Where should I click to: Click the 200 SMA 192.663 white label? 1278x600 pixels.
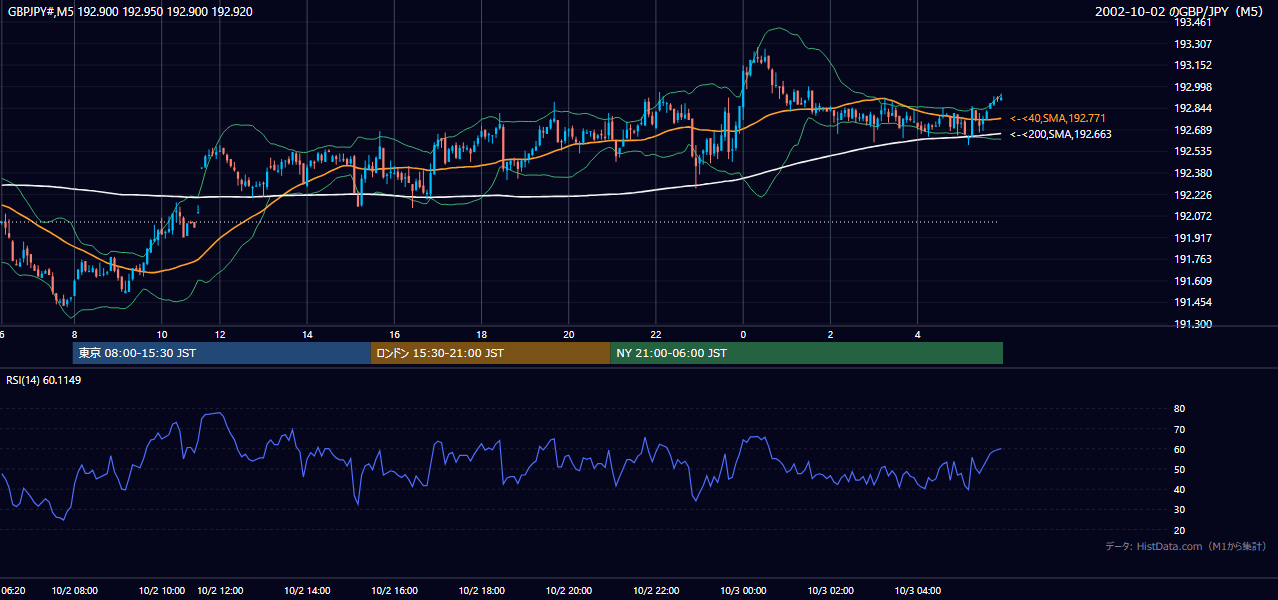(1060, 134)
